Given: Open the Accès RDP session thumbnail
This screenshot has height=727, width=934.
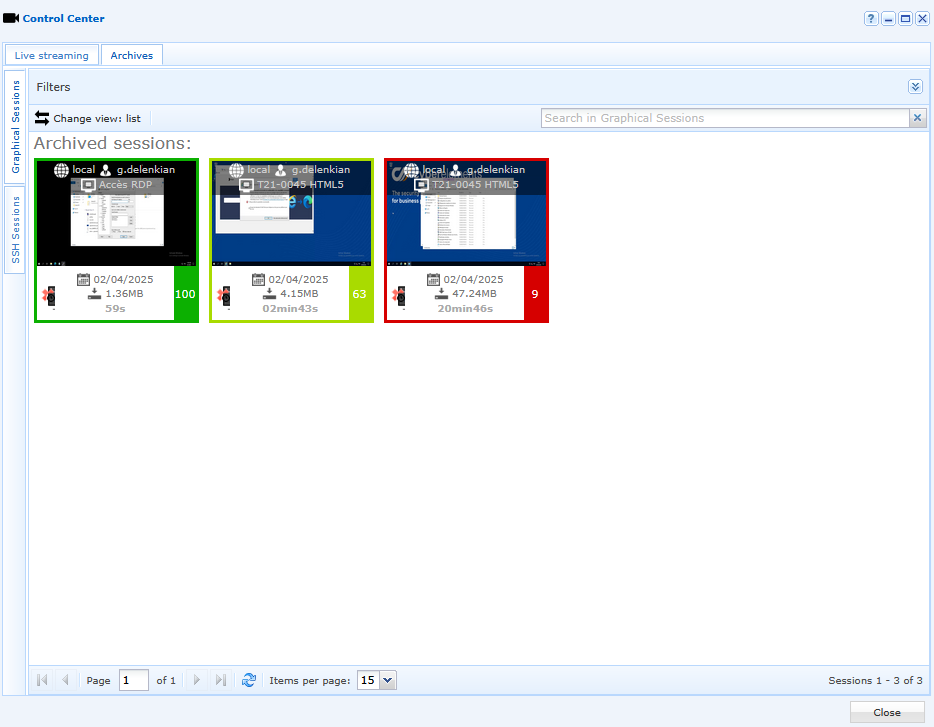Looking at the screenshot, I should pos(117,213).
